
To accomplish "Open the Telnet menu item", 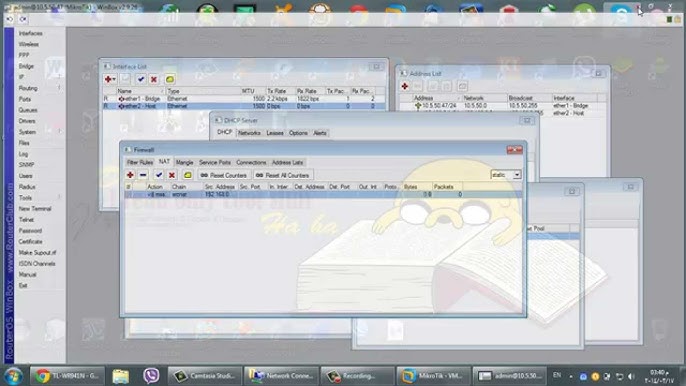I will click(x=26, y=219).
